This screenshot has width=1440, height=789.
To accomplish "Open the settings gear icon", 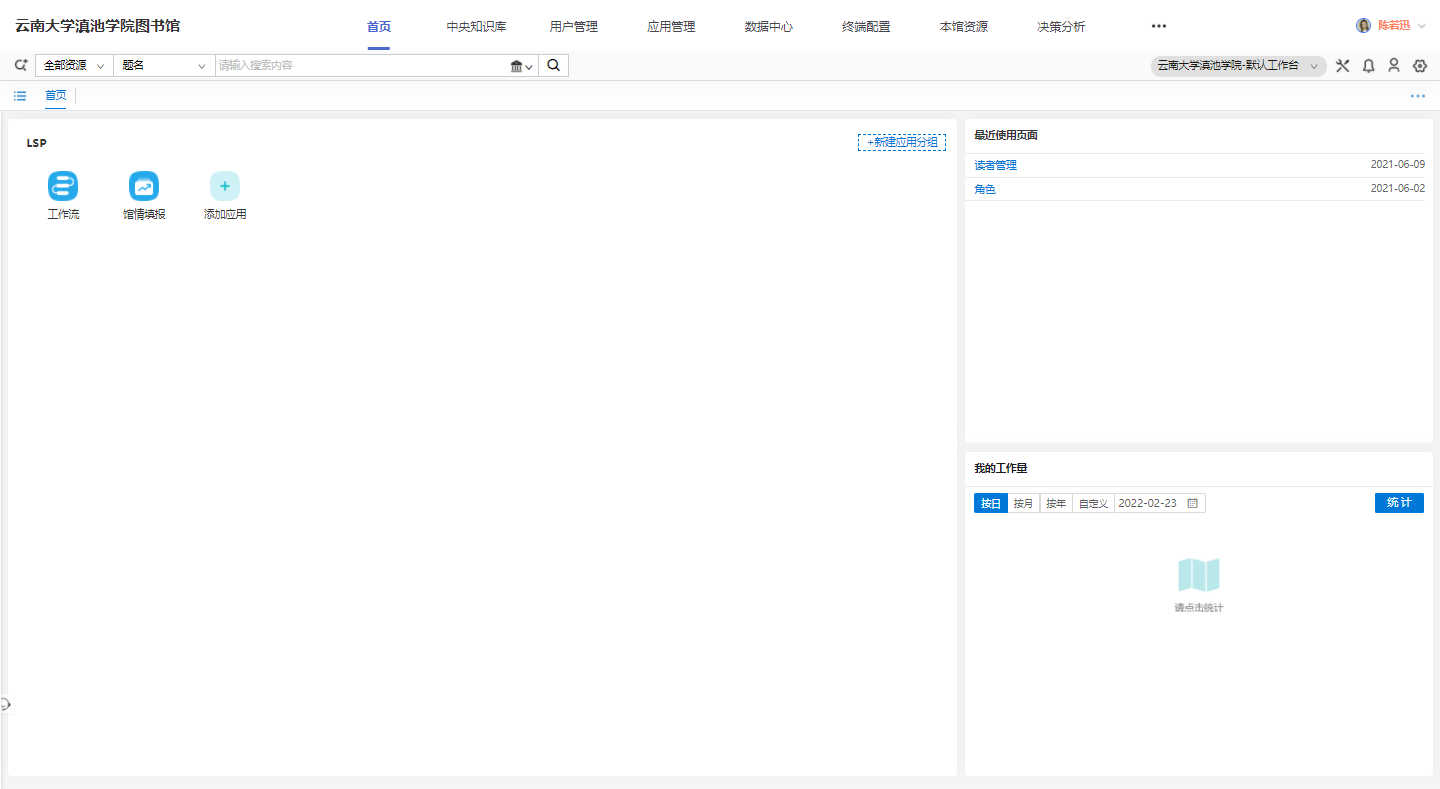I will point(1420,66).
